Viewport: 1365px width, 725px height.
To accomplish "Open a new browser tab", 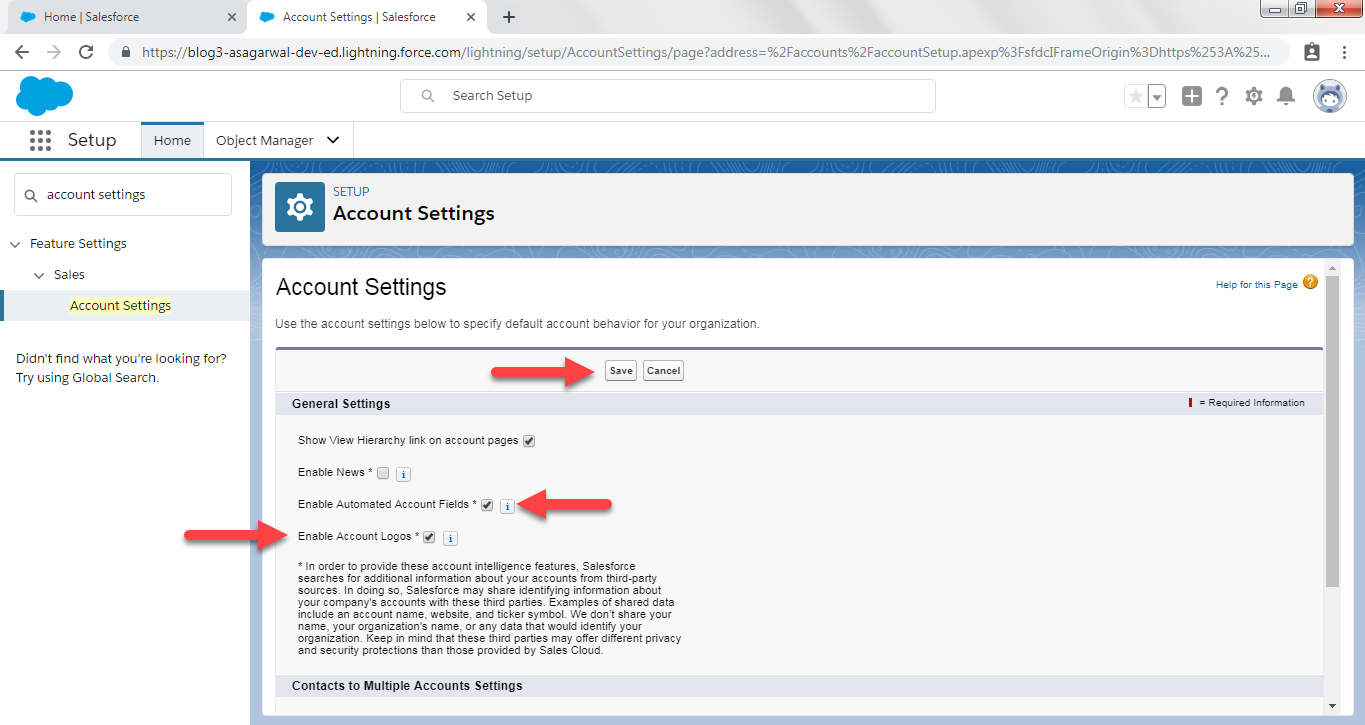I will tap(508, 17).
